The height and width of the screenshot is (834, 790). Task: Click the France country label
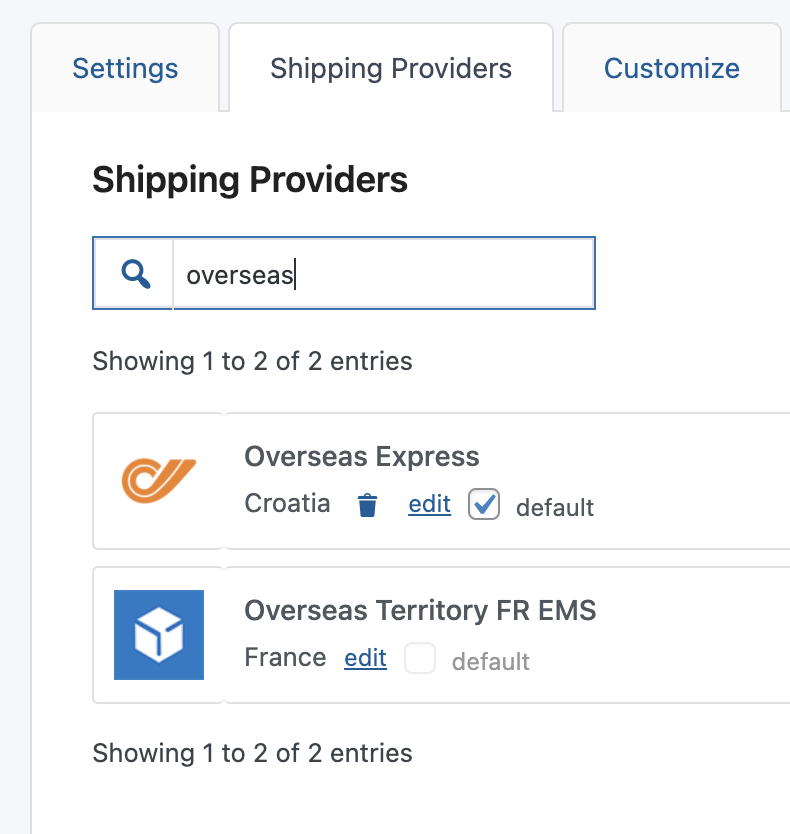tap(285, 658)
